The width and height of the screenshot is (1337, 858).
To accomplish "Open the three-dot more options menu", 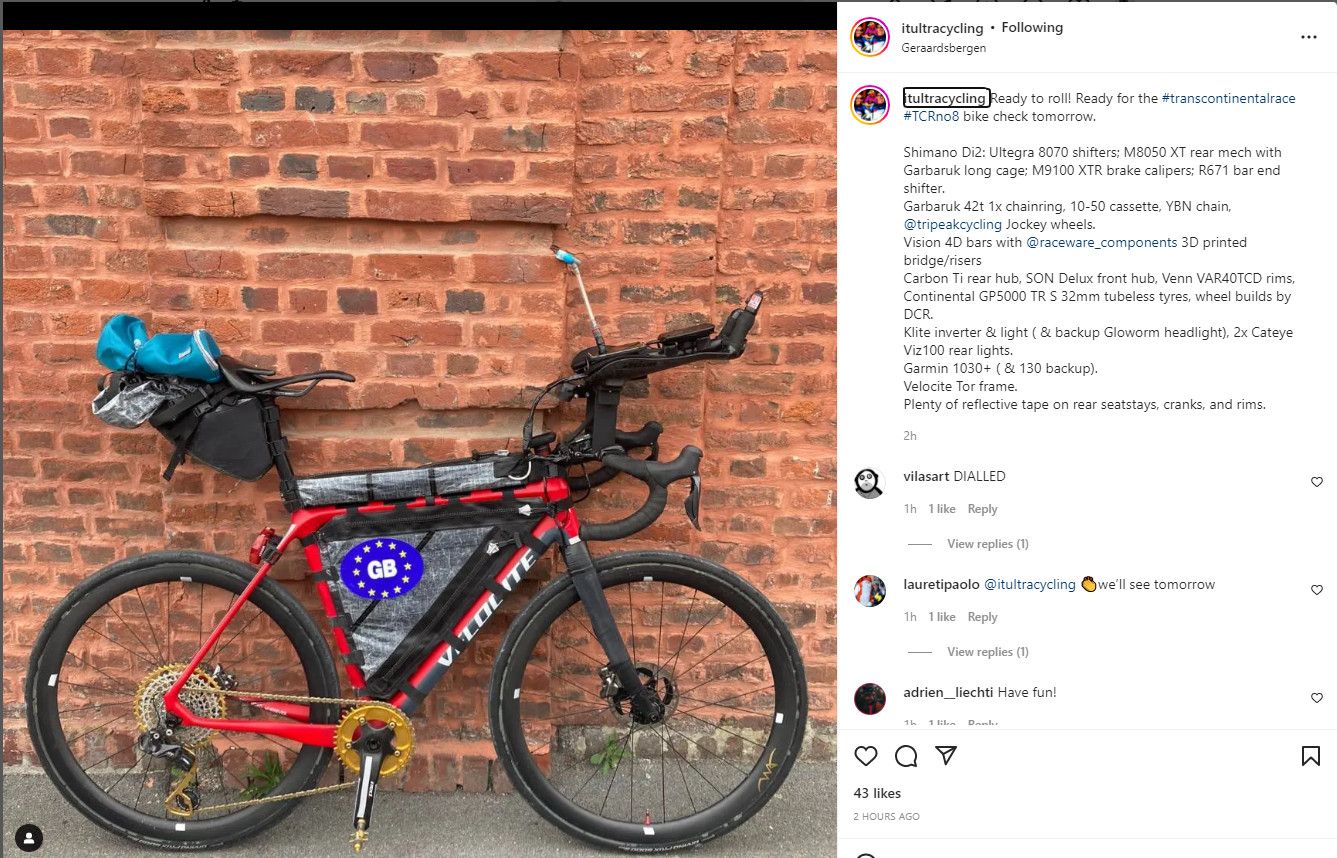I will coord(1309,37).
